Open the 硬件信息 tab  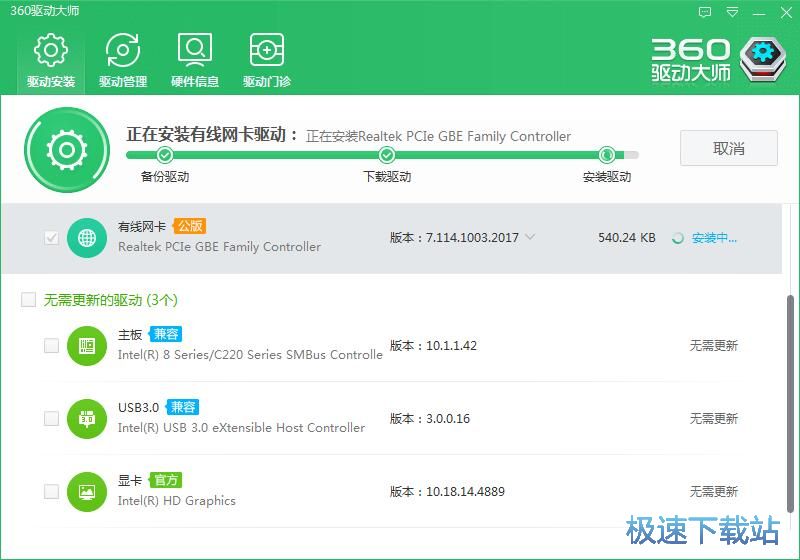point(195,60)
